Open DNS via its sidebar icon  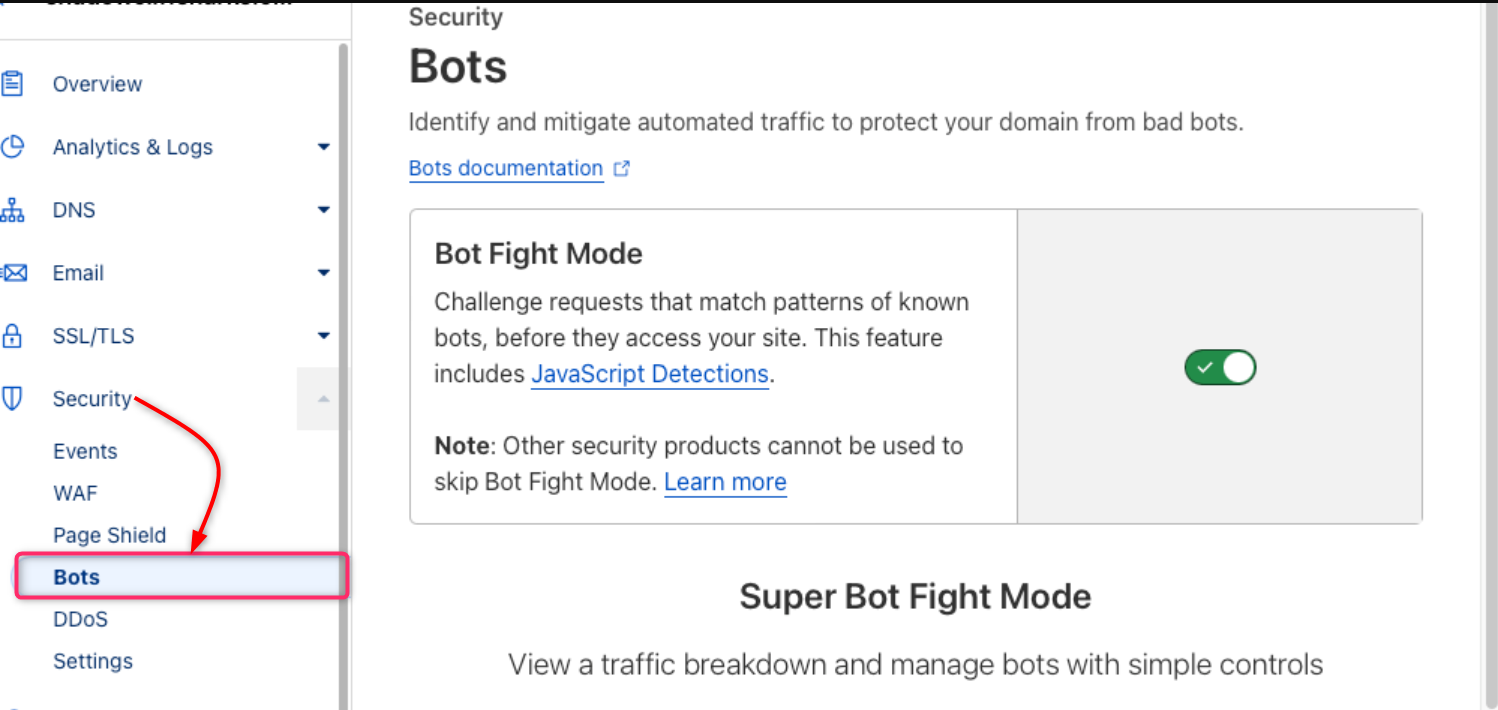[14, 209]
